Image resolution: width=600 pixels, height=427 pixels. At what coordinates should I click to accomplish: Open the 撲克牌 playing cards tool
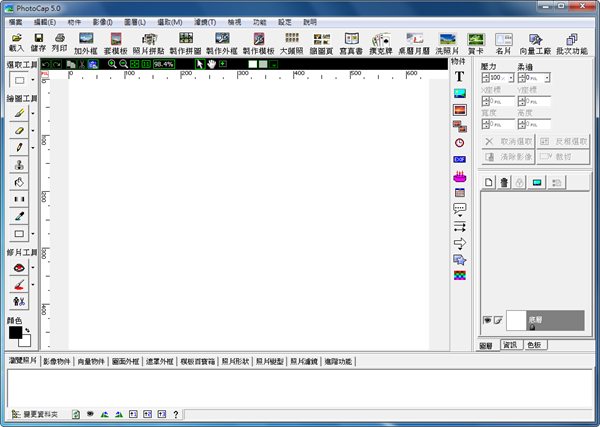(381, 43)
